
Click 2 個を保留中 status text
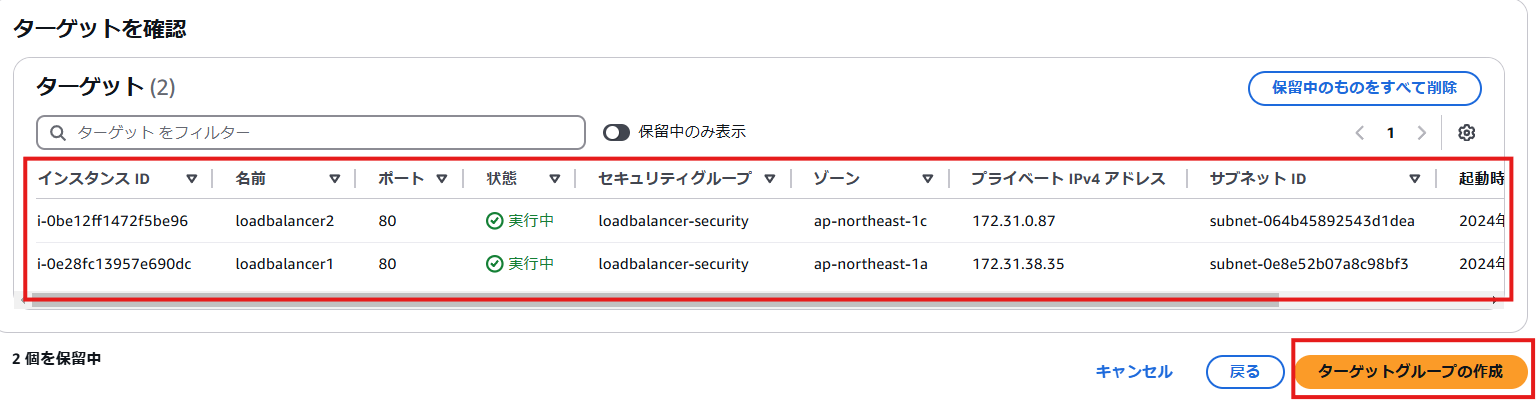pos(56,358)
